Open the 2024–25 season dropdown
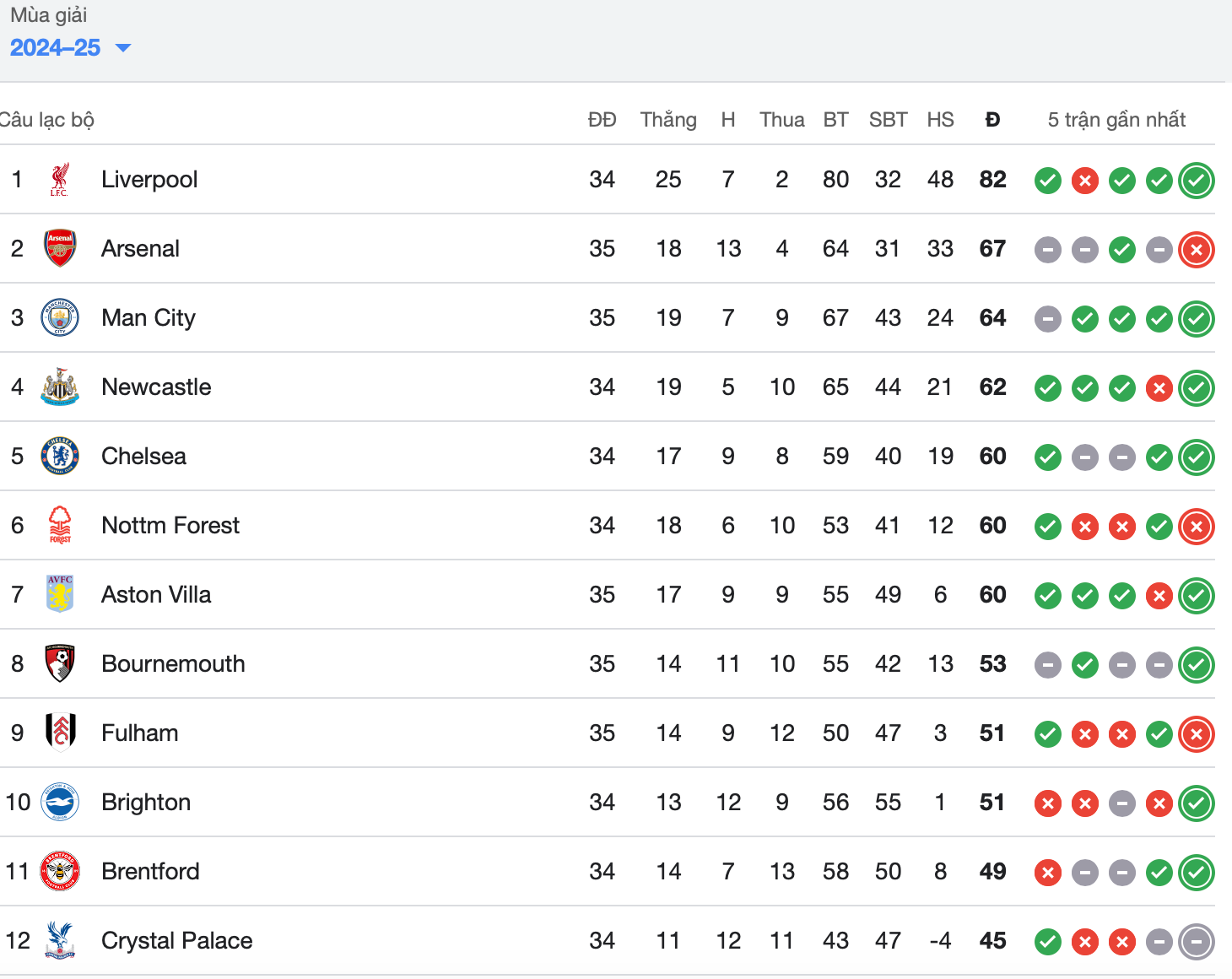 71,47
